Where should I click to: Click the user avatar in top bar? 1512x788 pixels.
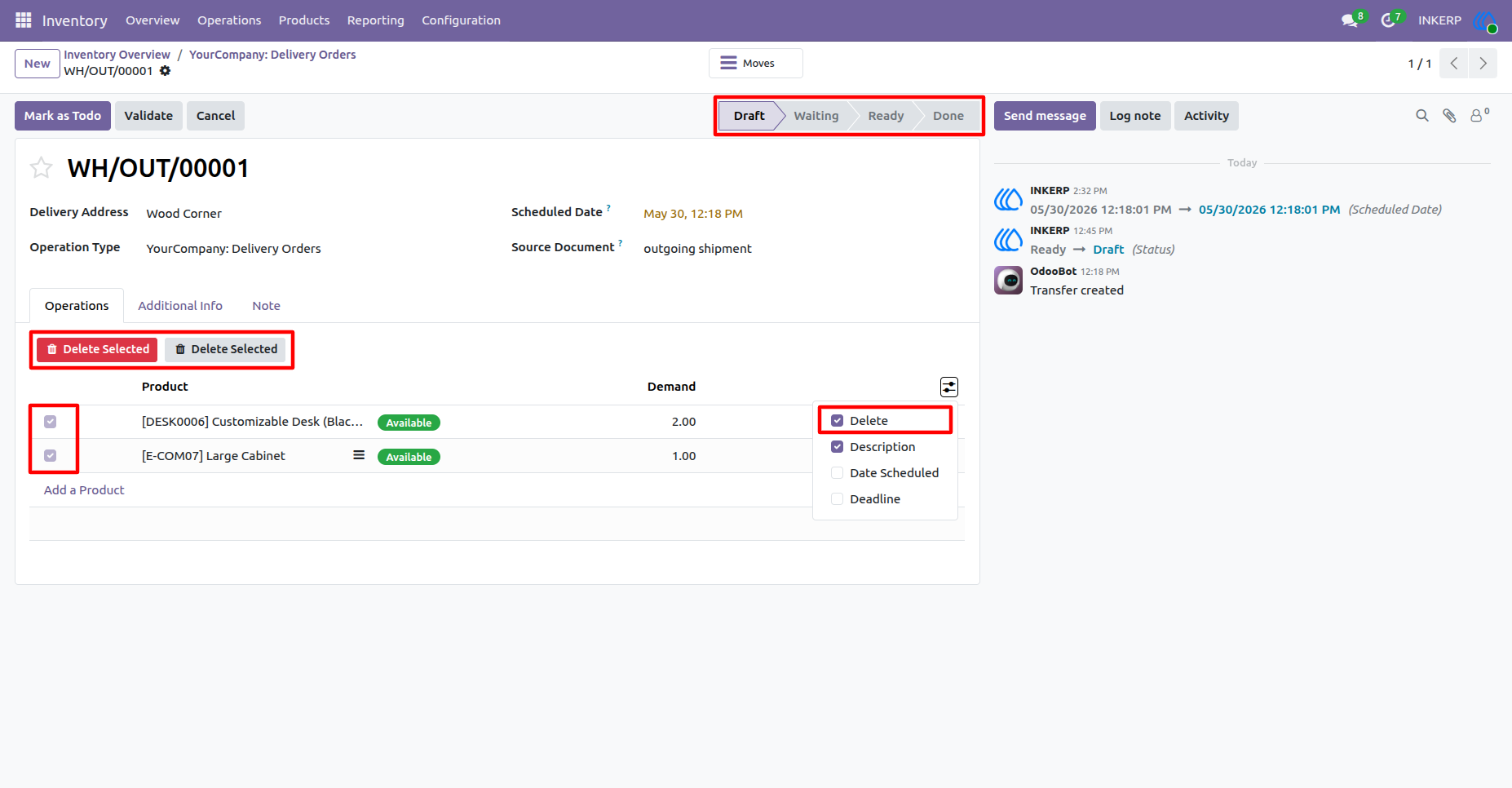coord(1485,20)
